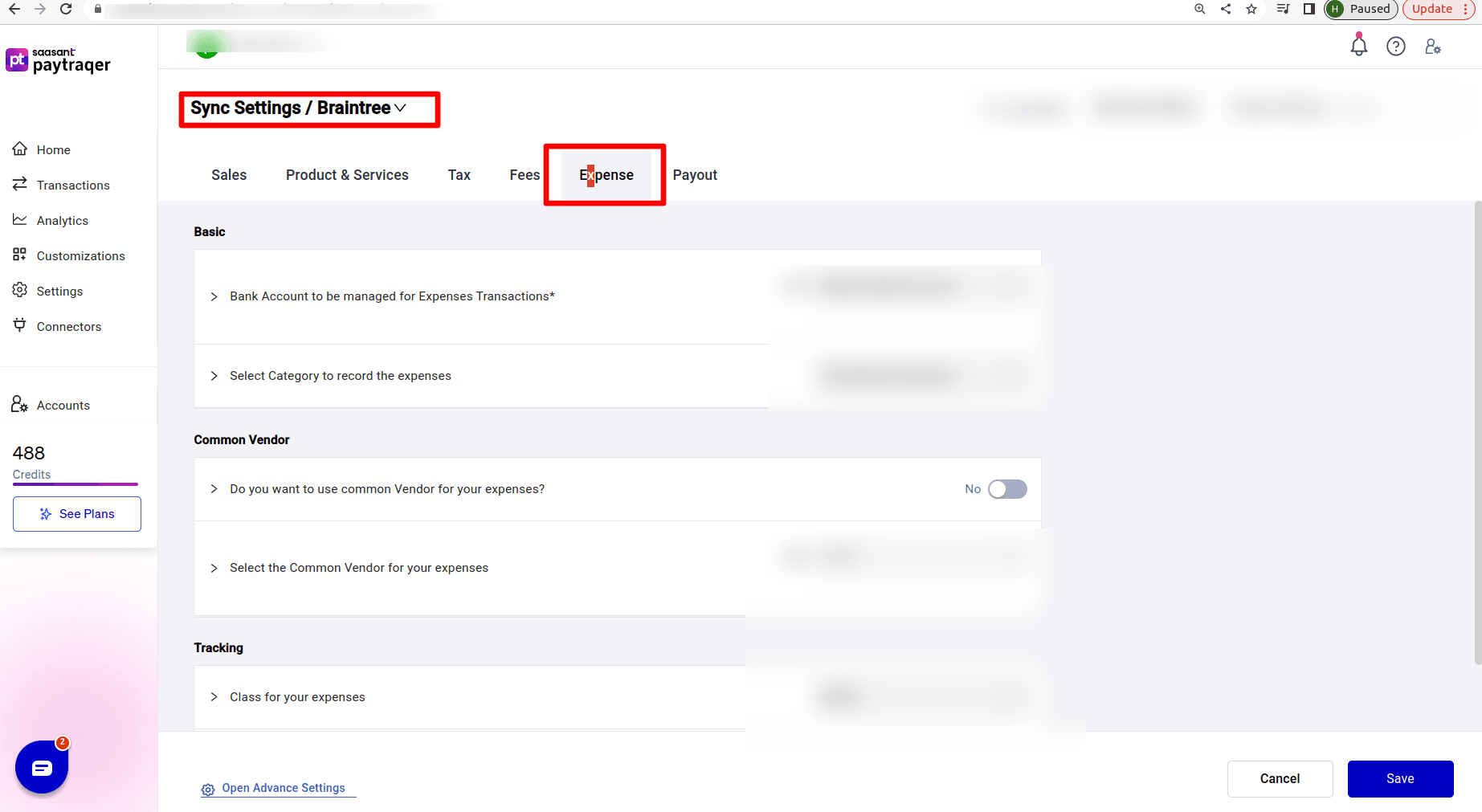Expand Class for your expenses row

(x=214, y=697)
